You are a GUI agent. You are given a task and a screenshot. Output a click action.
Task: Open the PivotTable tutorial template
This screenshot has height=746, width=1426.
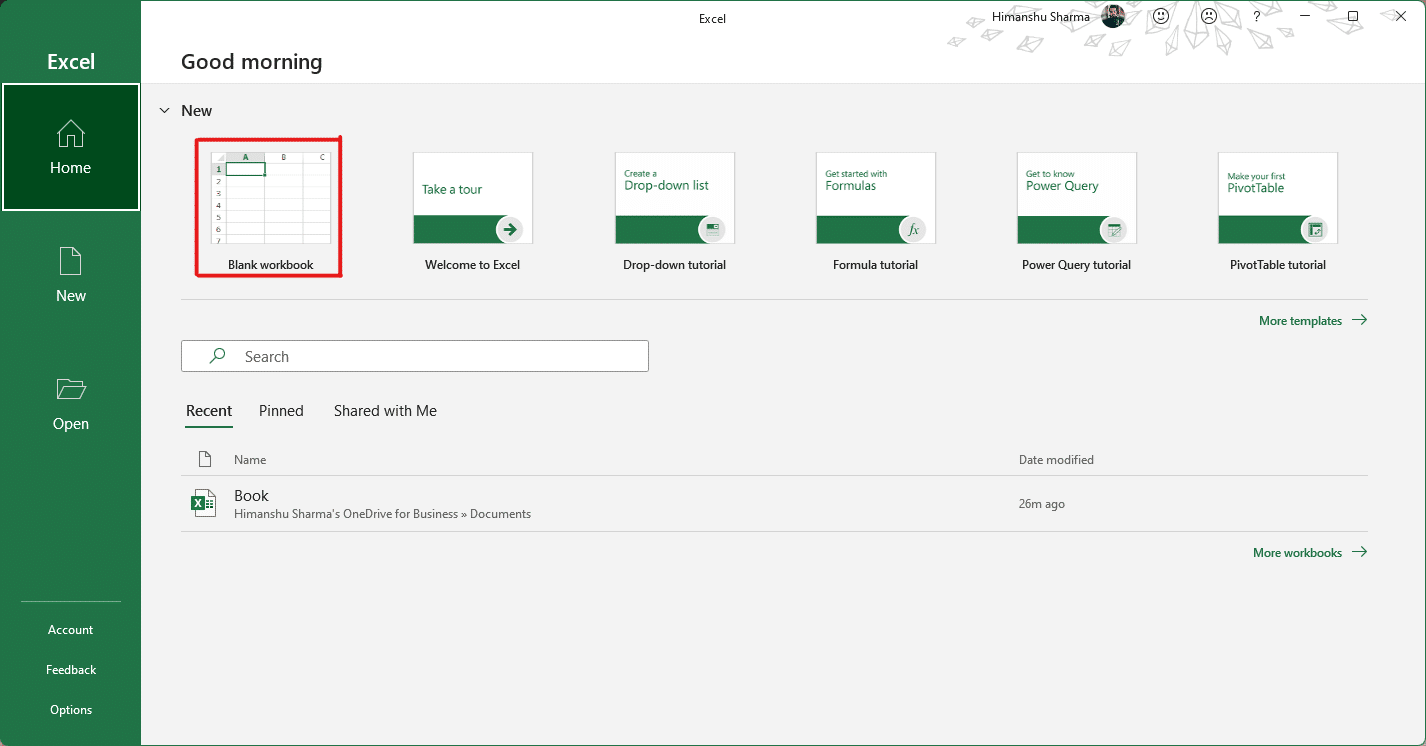tap(1277, 212)
